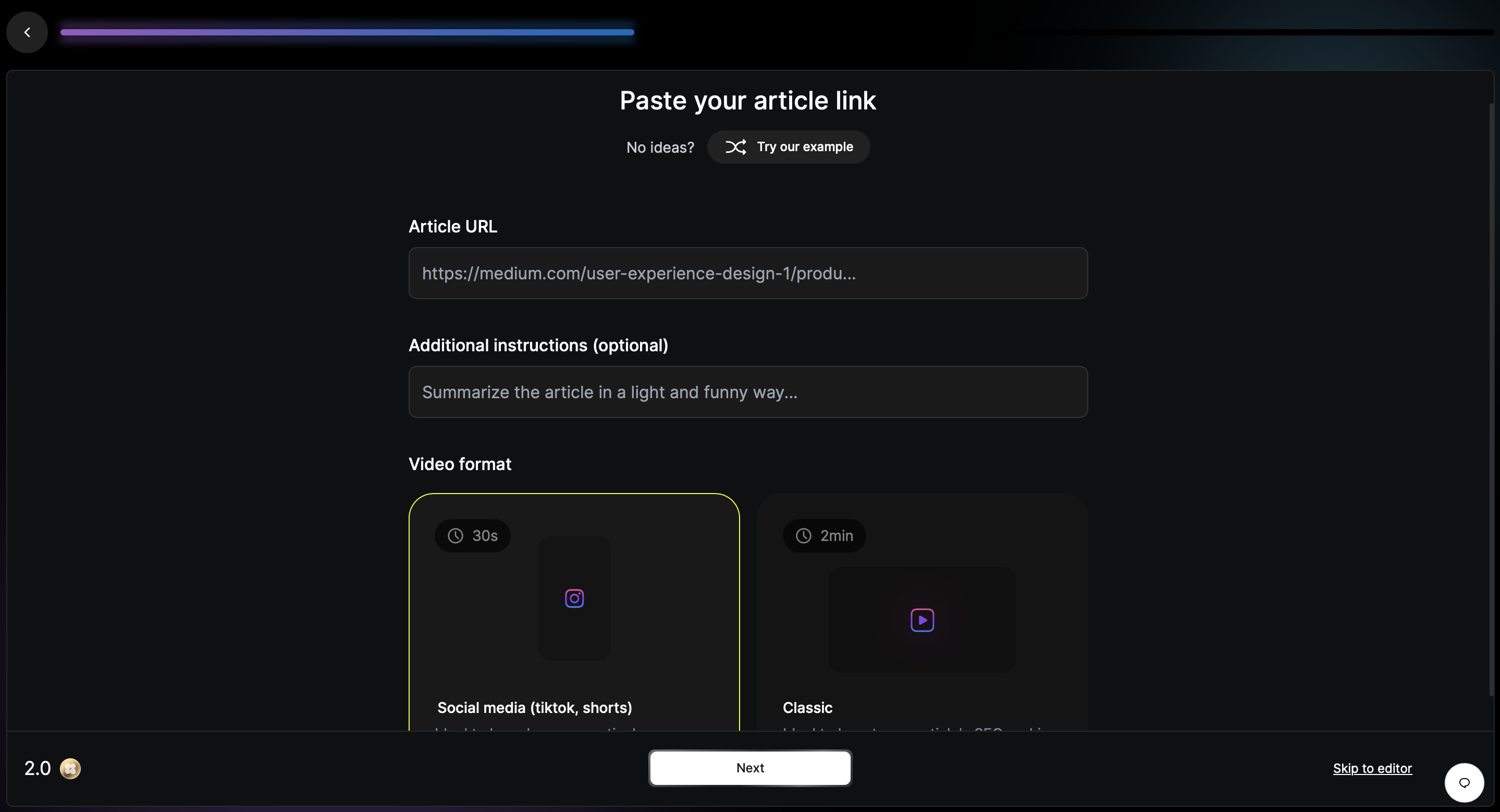1500x812 pixels.
Task: Go back using the left arrow button
Action: 27,32
